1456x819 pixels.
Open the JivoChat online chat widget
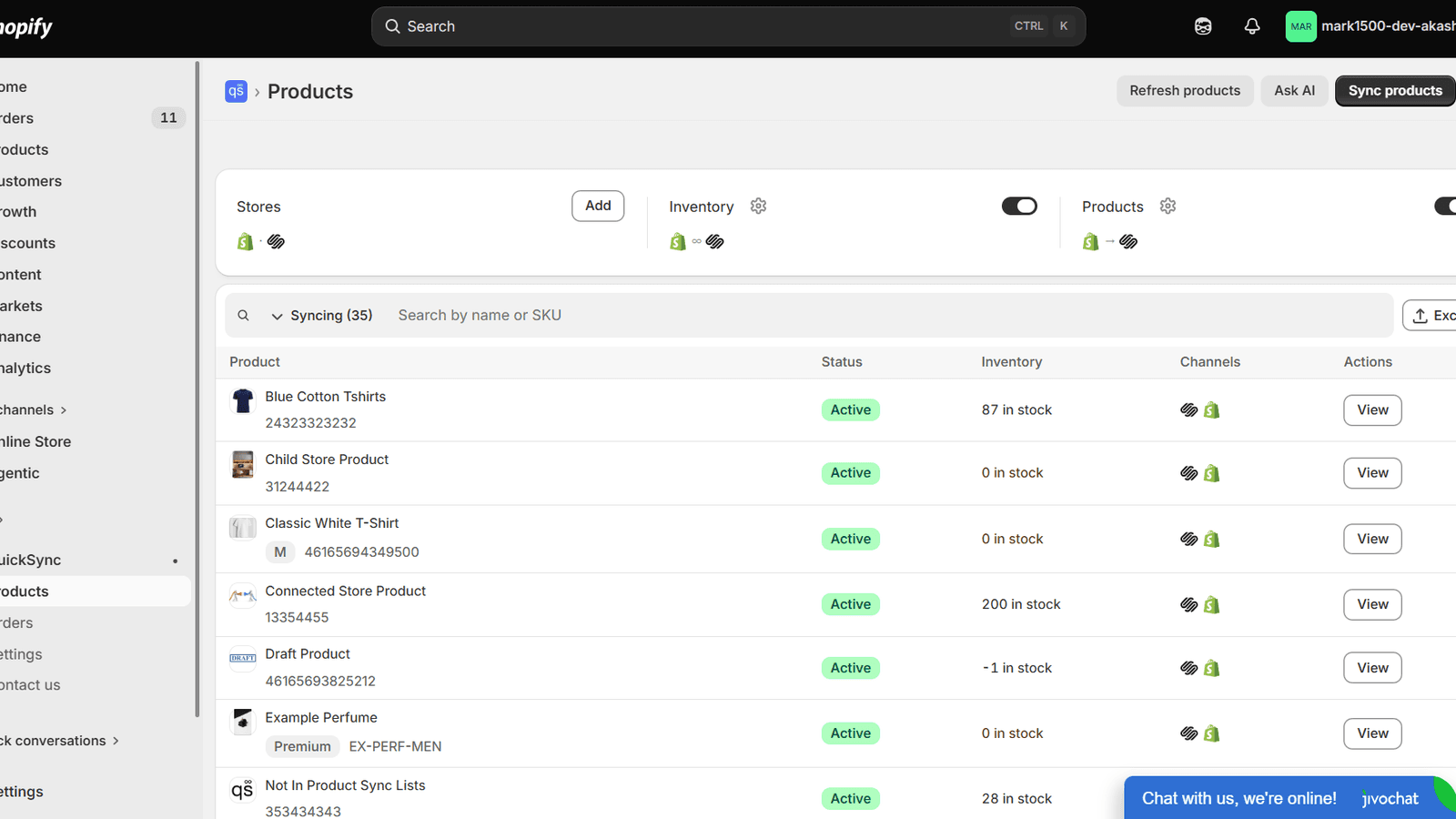pos(1289,798)
